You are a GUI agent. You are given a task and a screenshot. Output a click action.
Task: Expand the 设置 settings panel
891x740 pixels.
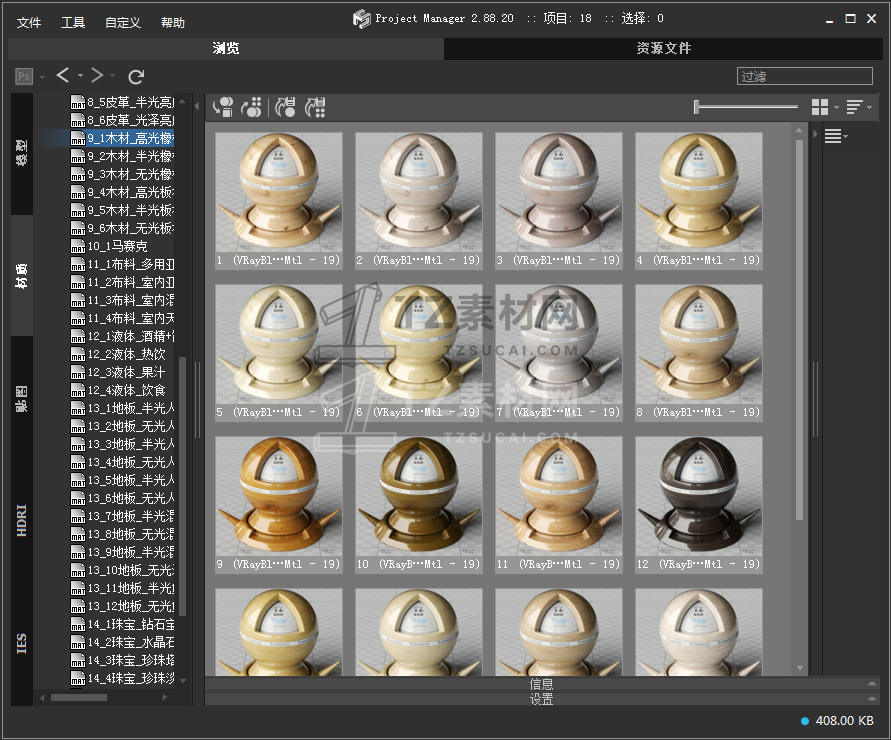click(x=540, y=699)
